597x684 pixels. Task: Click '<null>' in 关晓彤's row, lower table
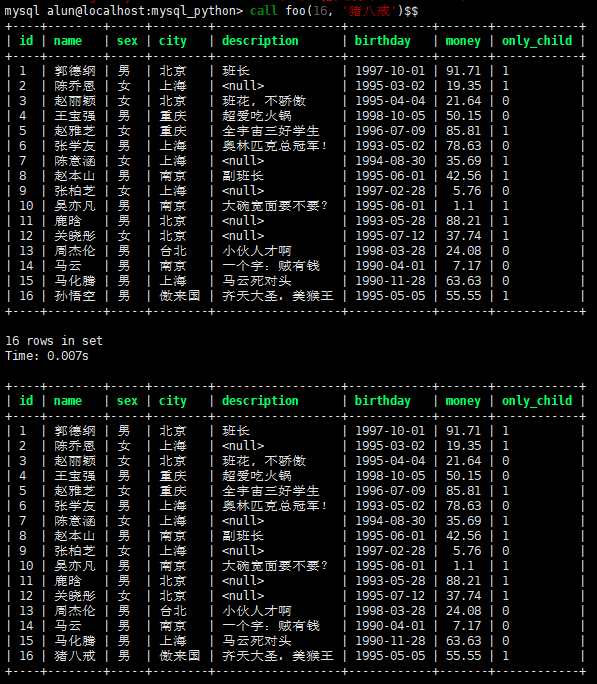(x=243, y=596)
